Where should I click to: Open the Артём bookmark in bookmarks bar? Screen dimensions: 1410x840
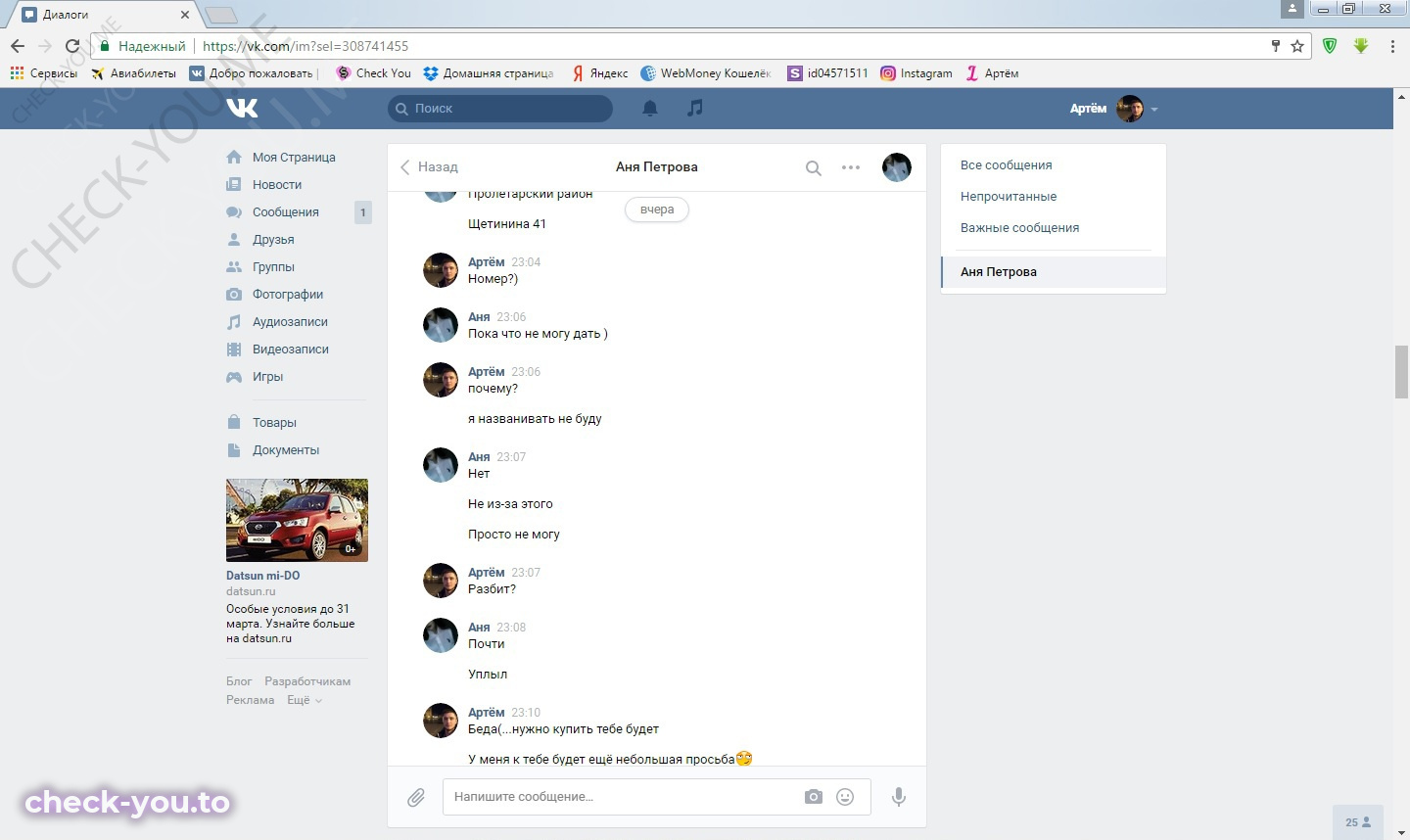(x=992, y=73)
